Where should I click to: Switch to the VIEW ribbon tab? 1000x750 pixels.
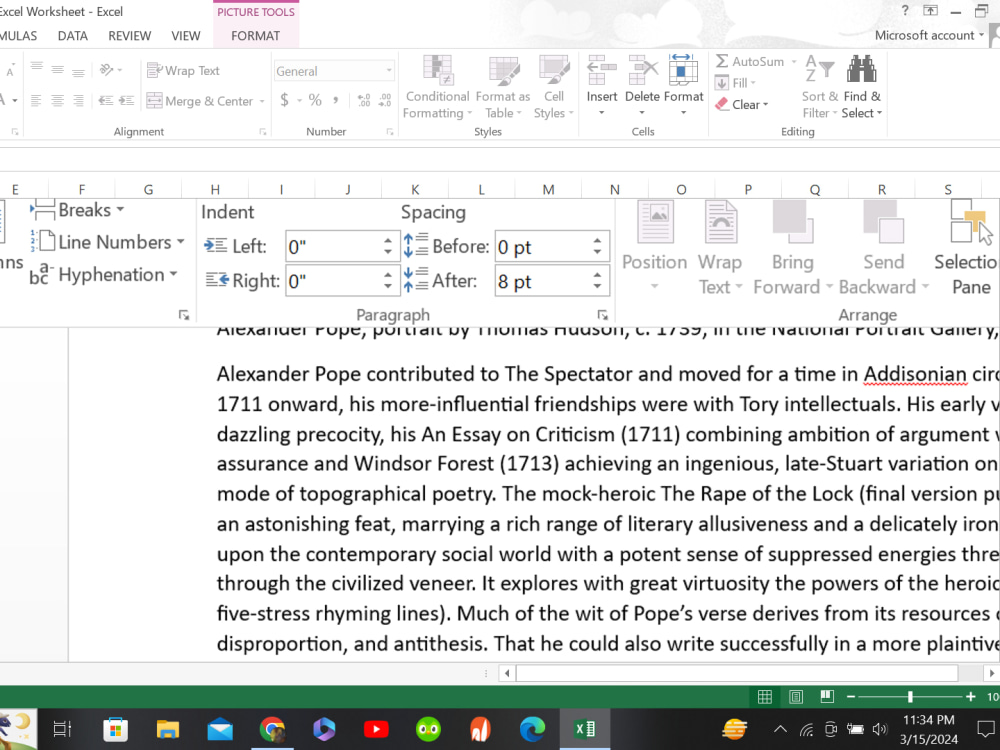186,36
